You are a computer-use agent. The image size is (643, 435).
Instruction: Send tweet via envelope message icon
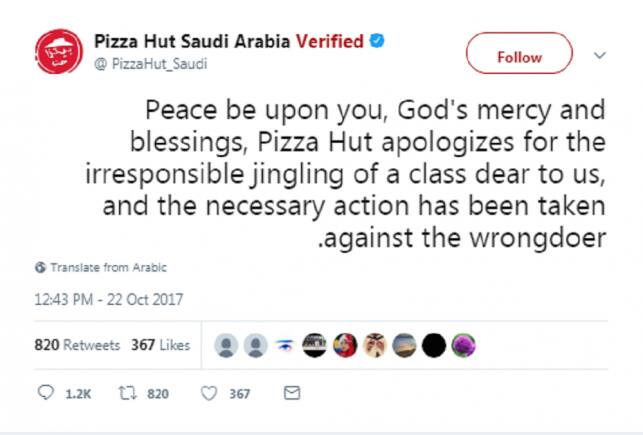293,394
